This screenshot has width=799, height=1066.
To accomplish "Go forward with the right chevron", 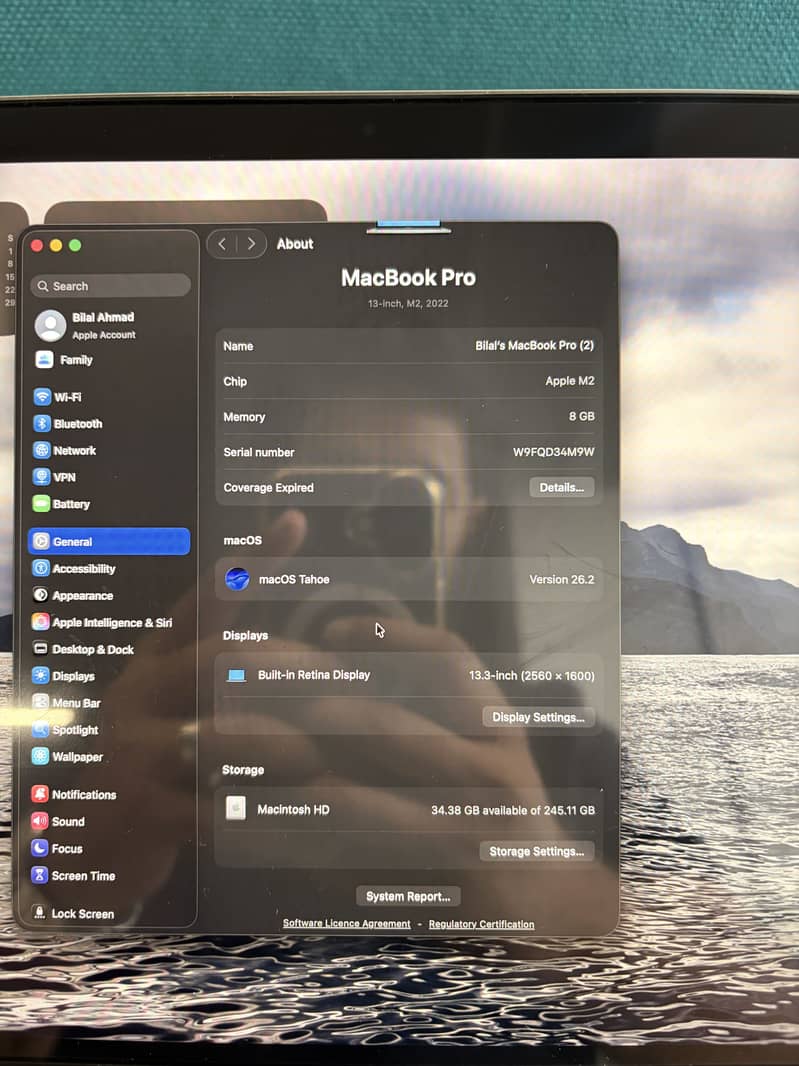I will point(251,243).
